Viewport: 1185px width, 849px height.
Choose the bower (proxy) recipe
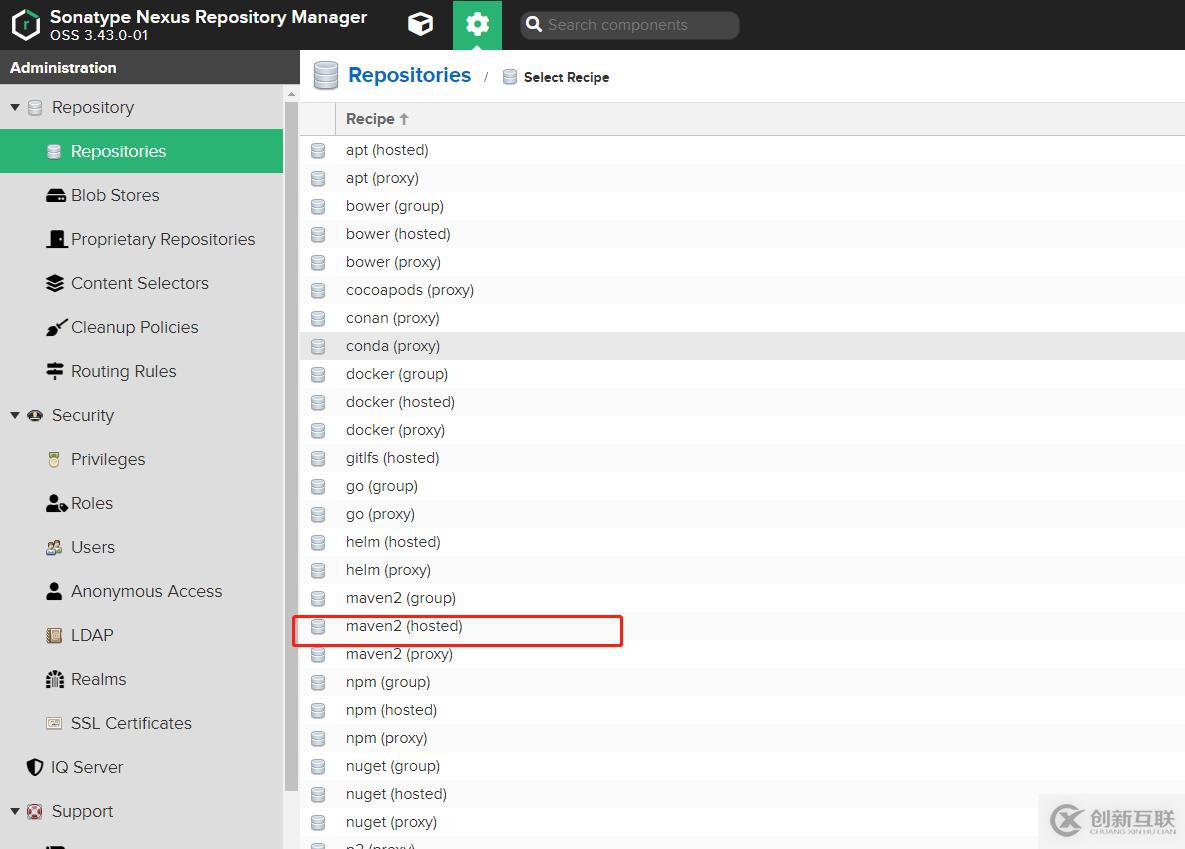click(x=742, y=262)
